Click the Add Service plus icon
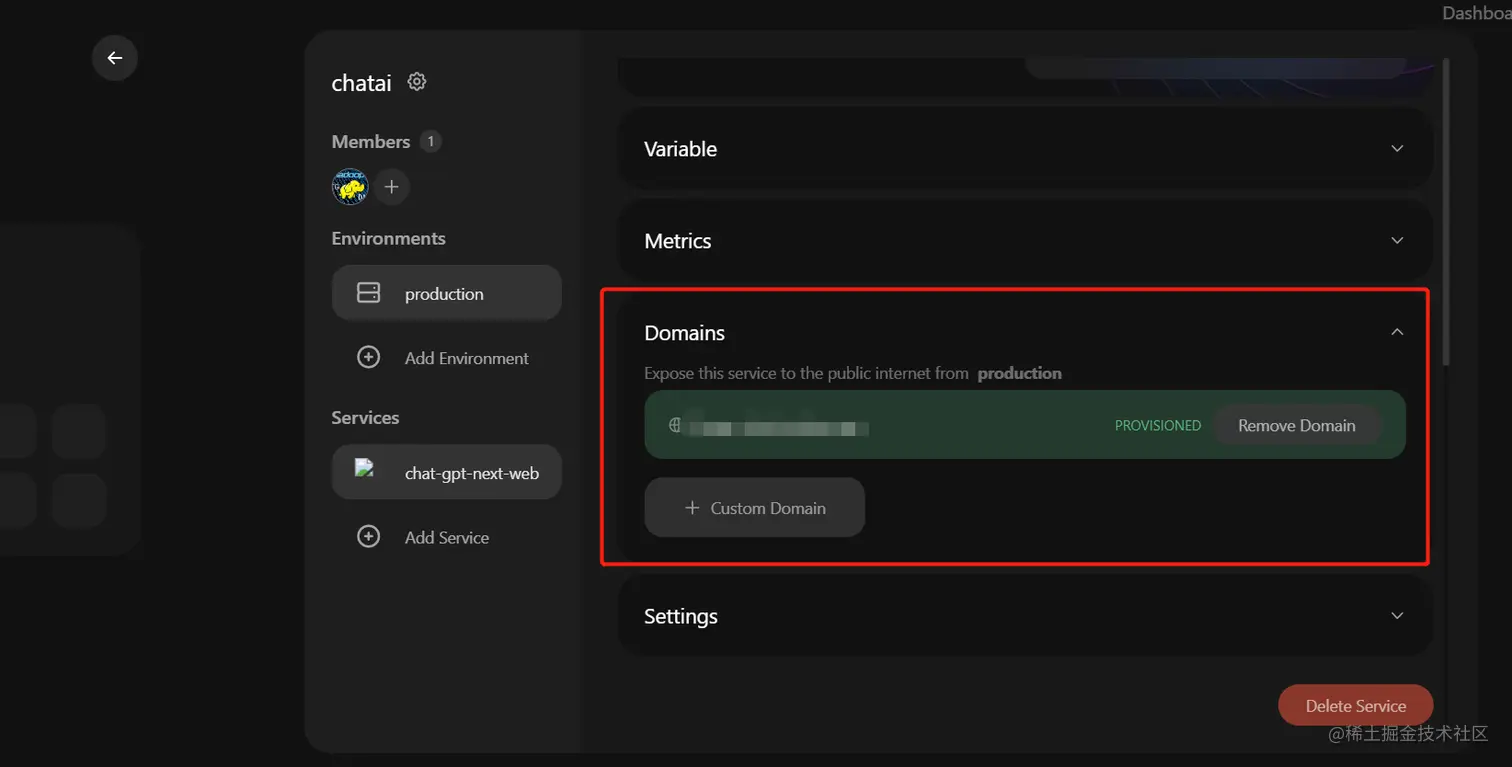 [x=368, y=537]
